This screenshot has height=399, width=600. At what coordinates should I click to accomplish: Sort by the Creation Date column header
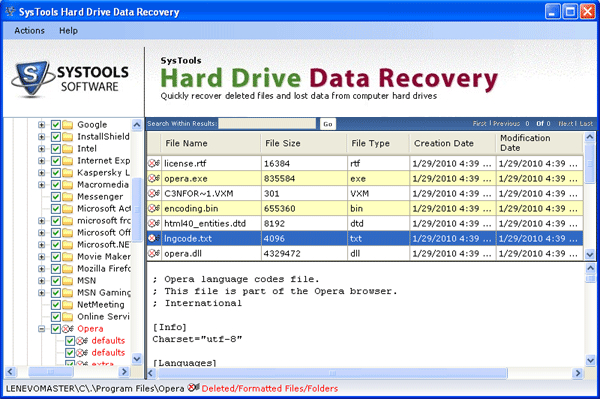pyautogui.click(x=453, y=143)
